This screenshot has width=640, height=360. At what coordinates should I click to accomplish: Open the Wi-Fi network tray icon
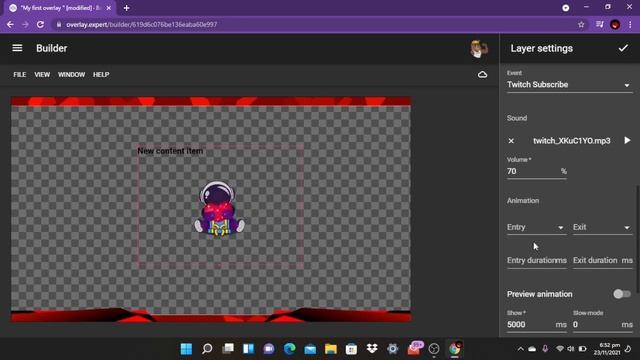(x=560, y=349)
